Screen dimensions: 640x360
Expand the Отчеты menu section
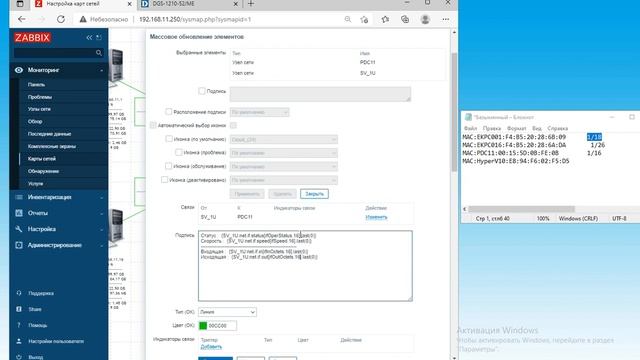tap(101, 213)
